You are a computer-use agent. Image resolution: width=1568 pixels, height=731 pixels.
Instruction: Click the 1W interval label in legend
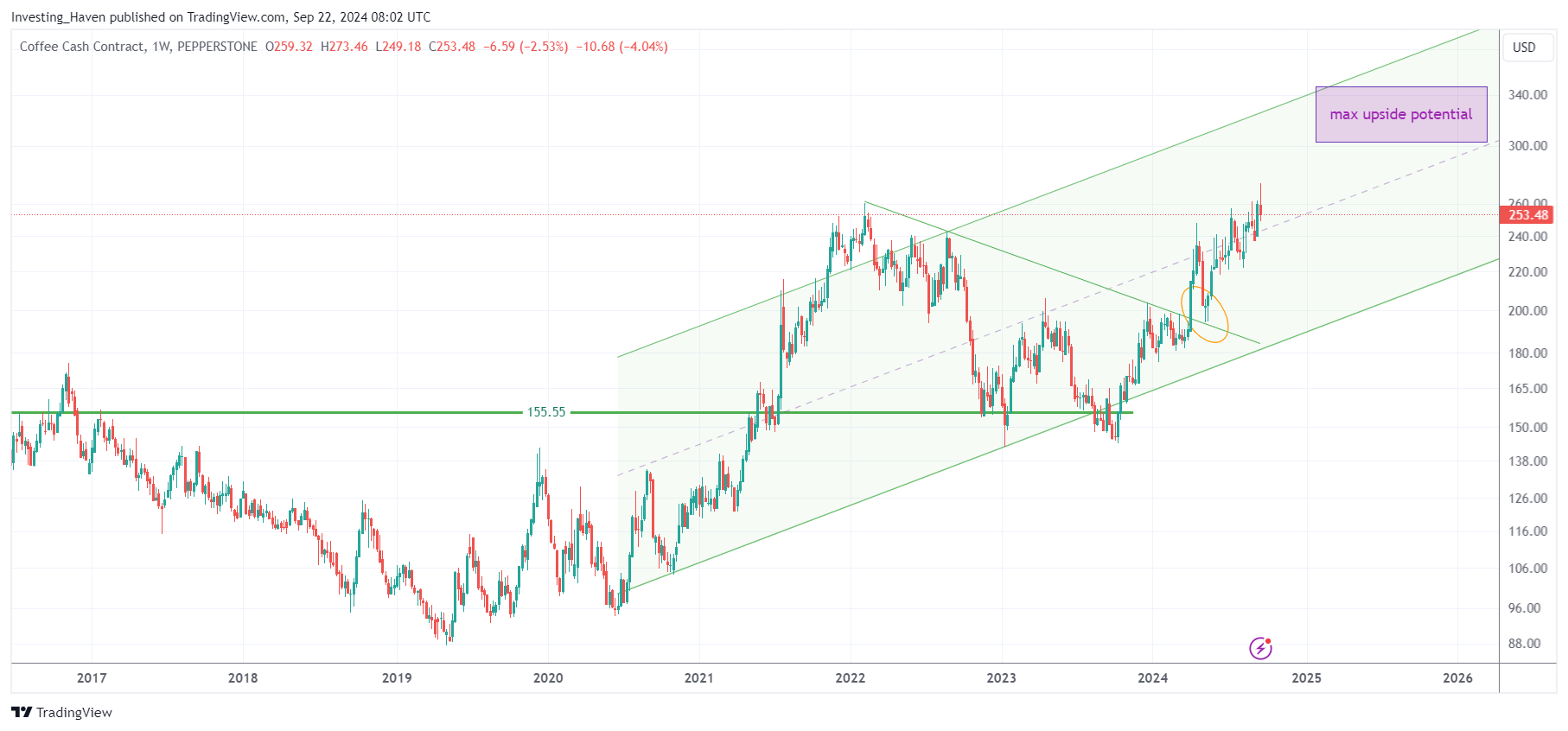click(x=161, y=47)
